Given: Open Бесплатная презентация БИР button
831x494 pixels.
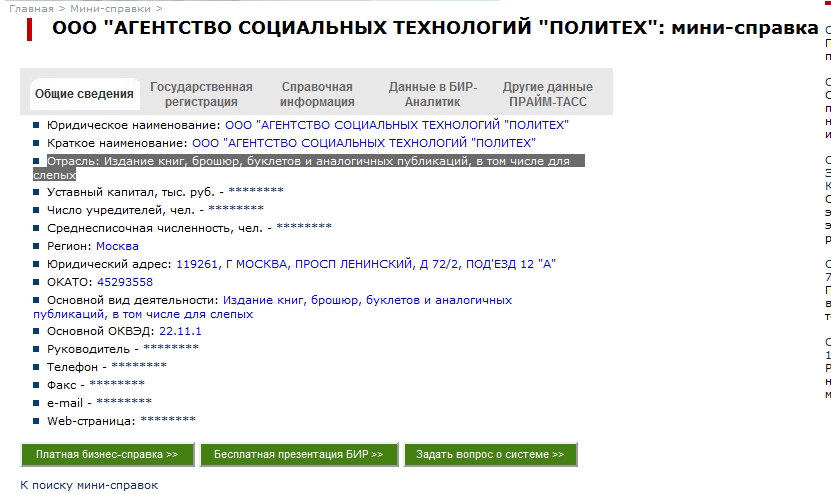Looking at the screenshot, I should pyautogui.click(x=299, y=454).
